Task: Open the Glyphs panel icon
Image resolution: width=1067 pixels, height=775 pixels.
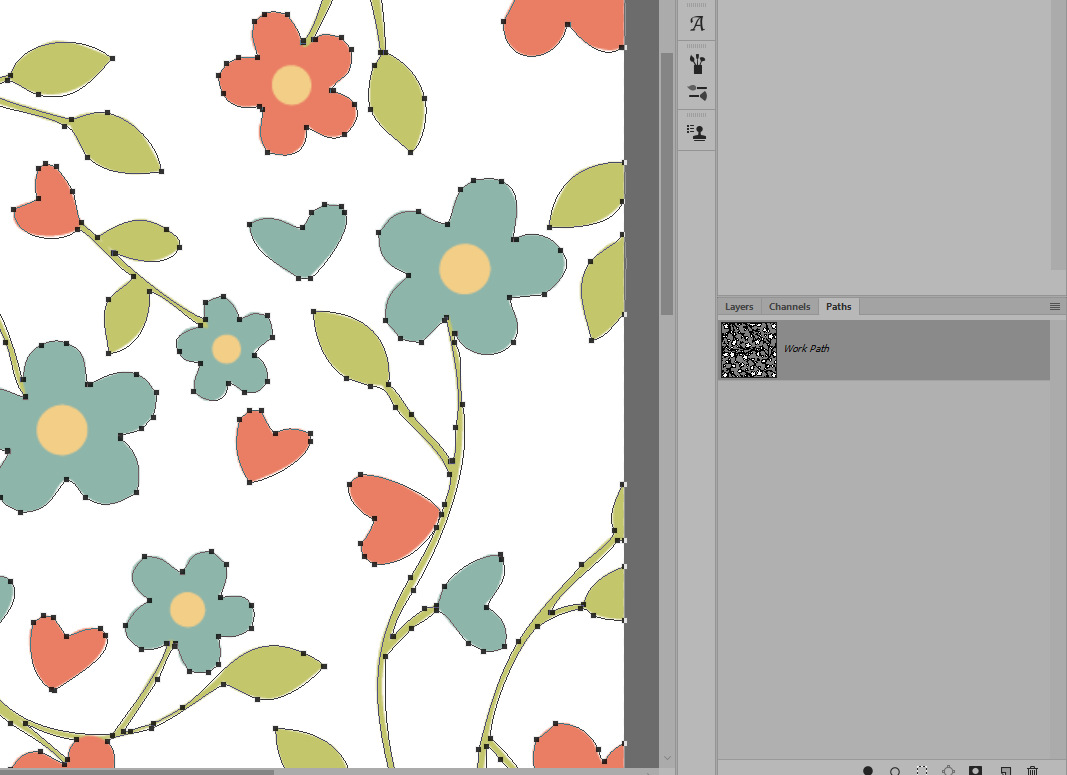Action: pyautogui.click(x=697, y=24)
